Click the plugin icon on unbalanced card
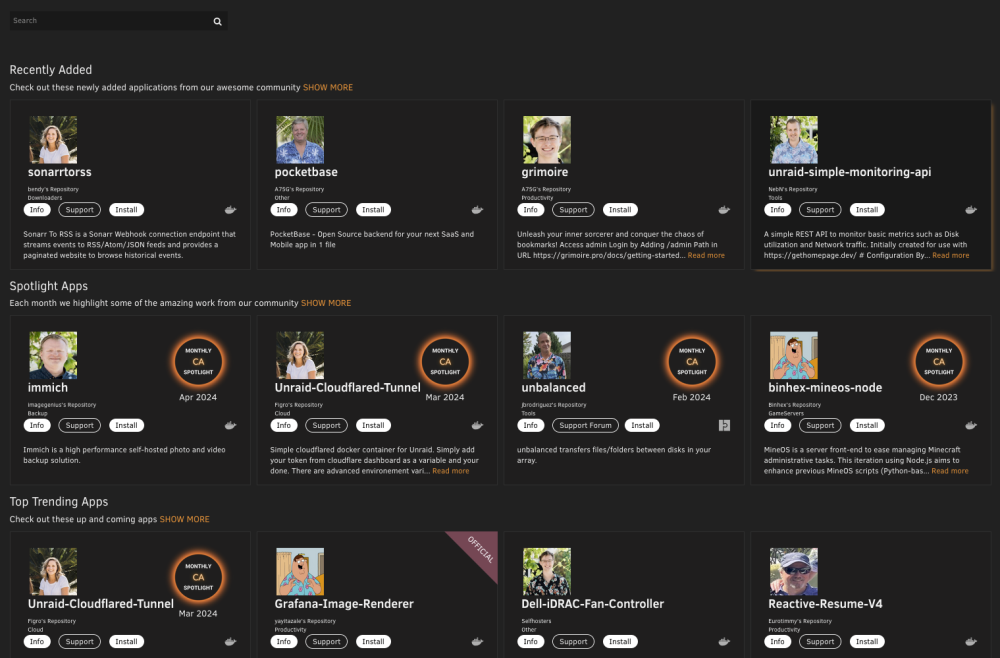 724,425
